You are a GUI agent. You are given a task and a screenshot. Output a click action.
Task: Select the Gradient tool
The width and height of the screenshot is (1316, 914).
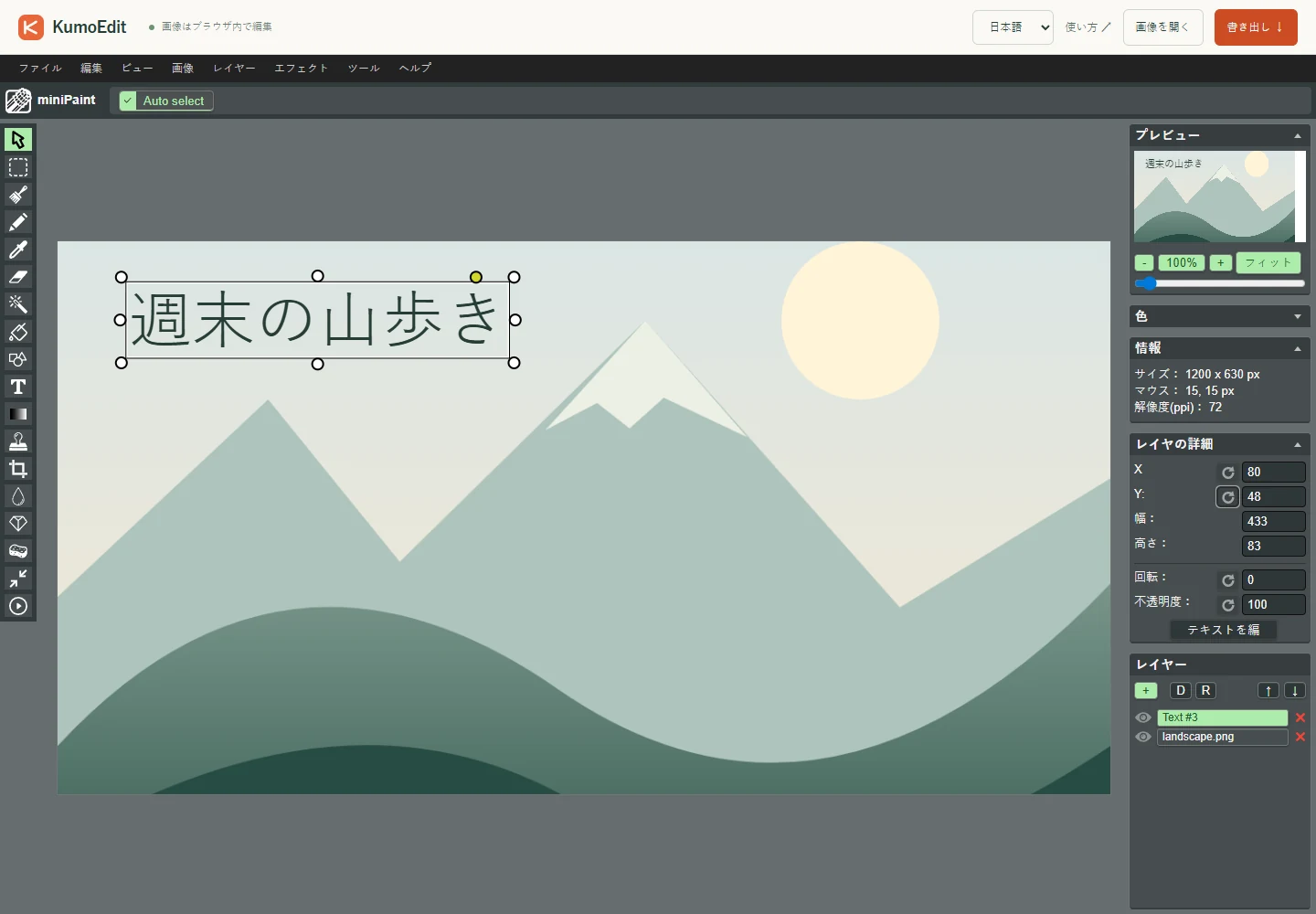coord(18,414)
